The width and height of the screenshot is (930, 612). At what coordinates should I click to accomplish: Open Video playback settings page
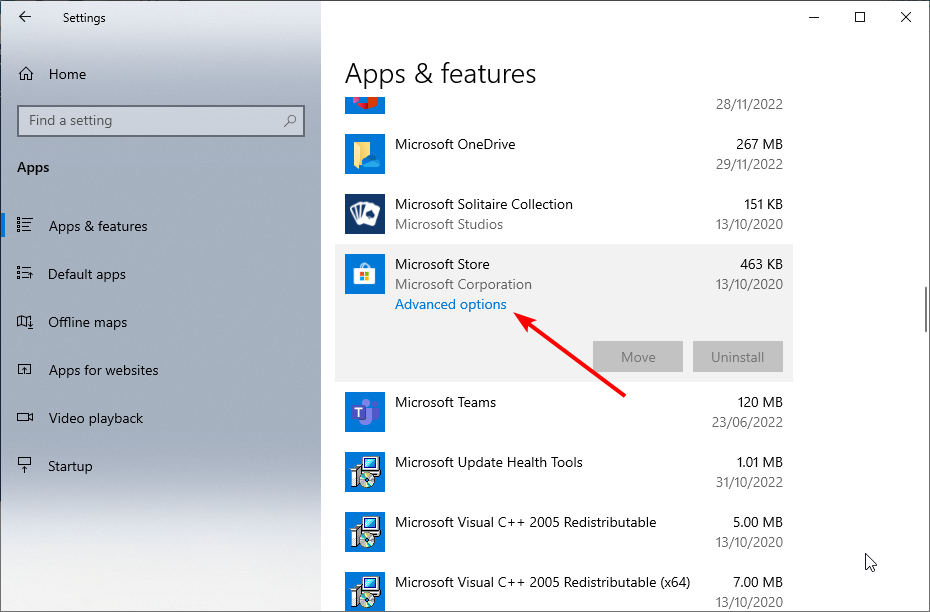click(x=95, y=418)
